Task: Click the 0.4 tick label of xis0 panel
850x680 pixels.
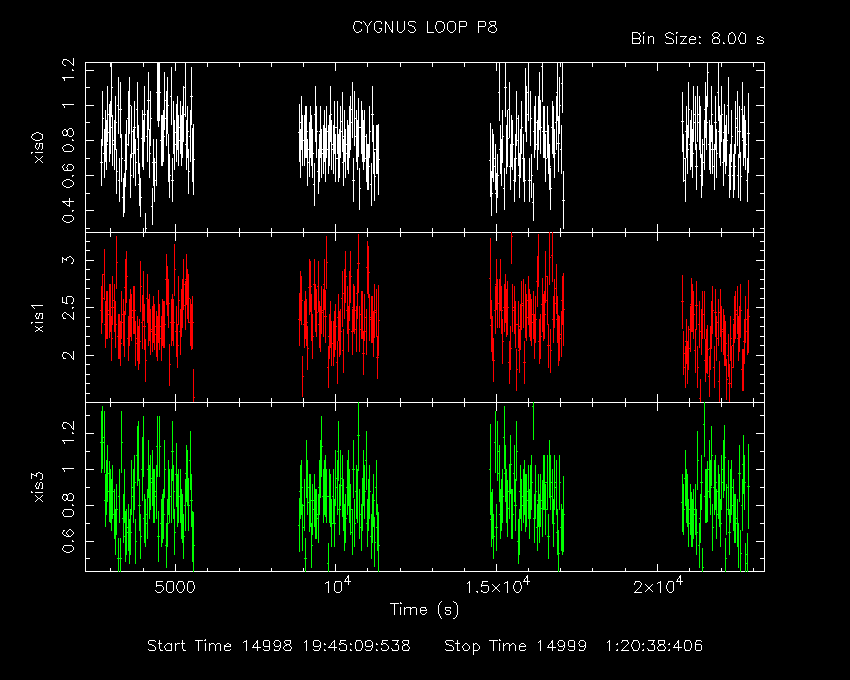Action: pyautogui.click(x=68, y=210)
